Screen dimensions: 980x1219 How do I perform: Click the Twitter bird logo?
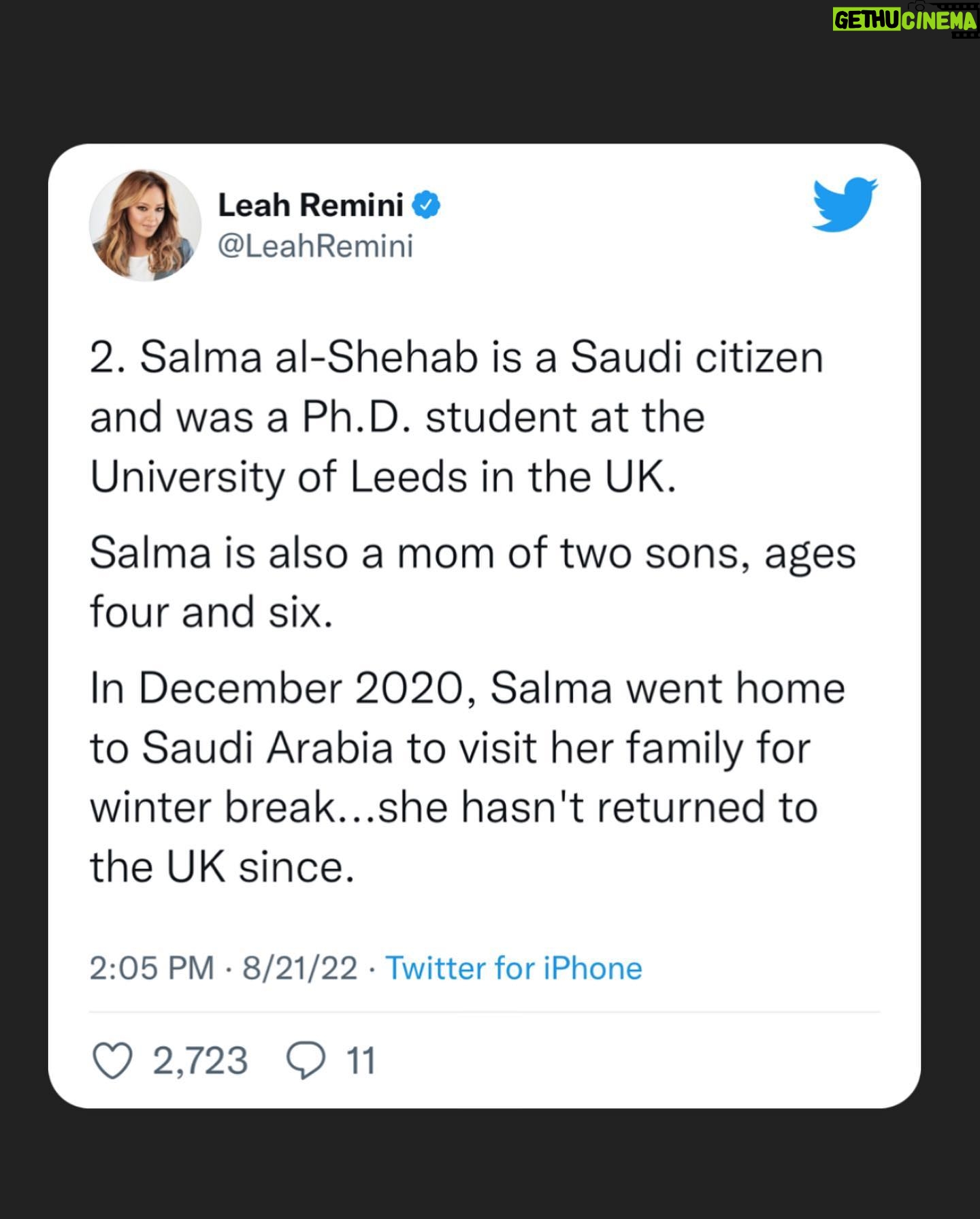click(845, 204)
